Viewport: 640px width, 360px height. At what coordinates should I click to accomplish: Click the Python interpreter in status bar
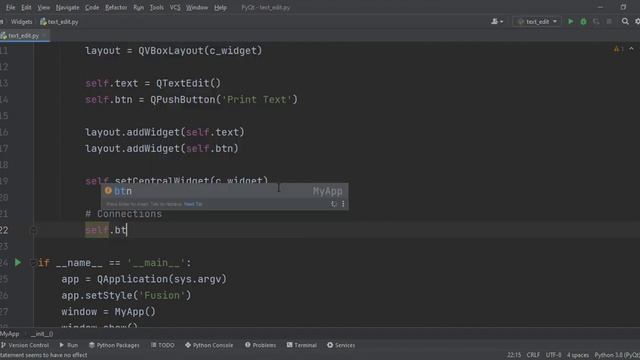coord(617,355)
